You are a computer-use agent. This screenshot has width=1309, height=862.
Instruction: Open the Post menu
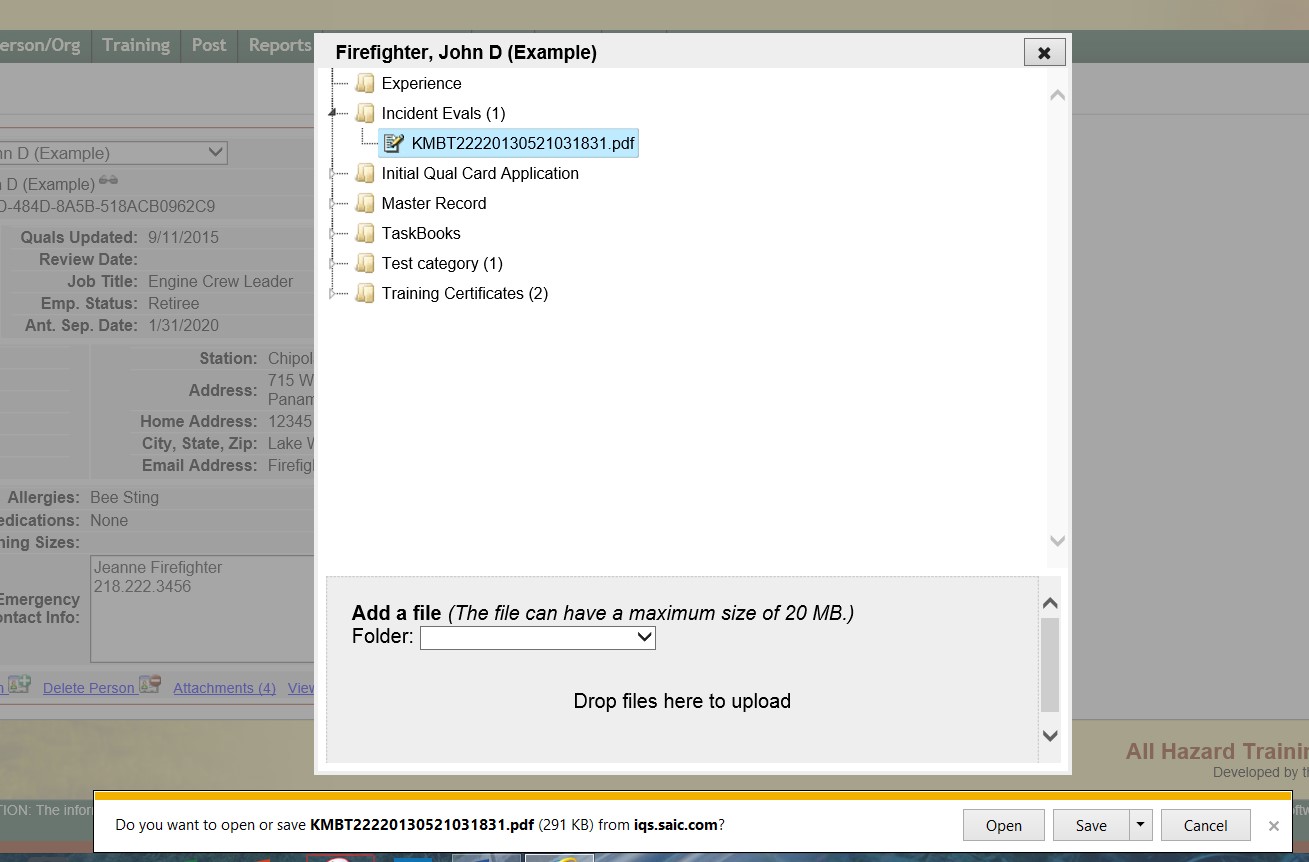tap(209, 45)
